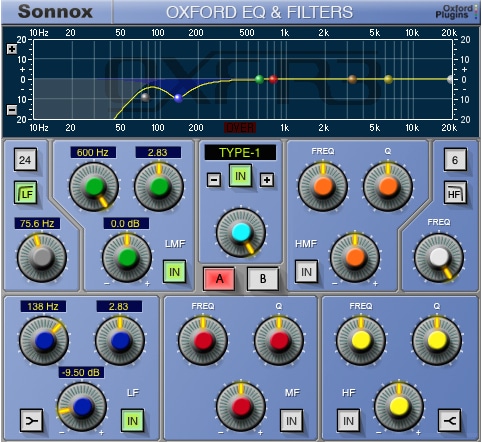The width and height of the screenshot is (482, 442).
Task: Click the cyan master gain knob
Action: tap(241, 232)
